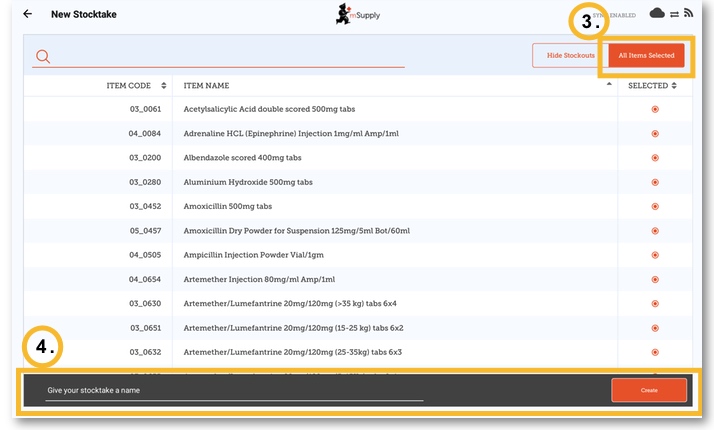Click the wifi signal status icon
The image size is (714, 430).
tap(689, 13)
